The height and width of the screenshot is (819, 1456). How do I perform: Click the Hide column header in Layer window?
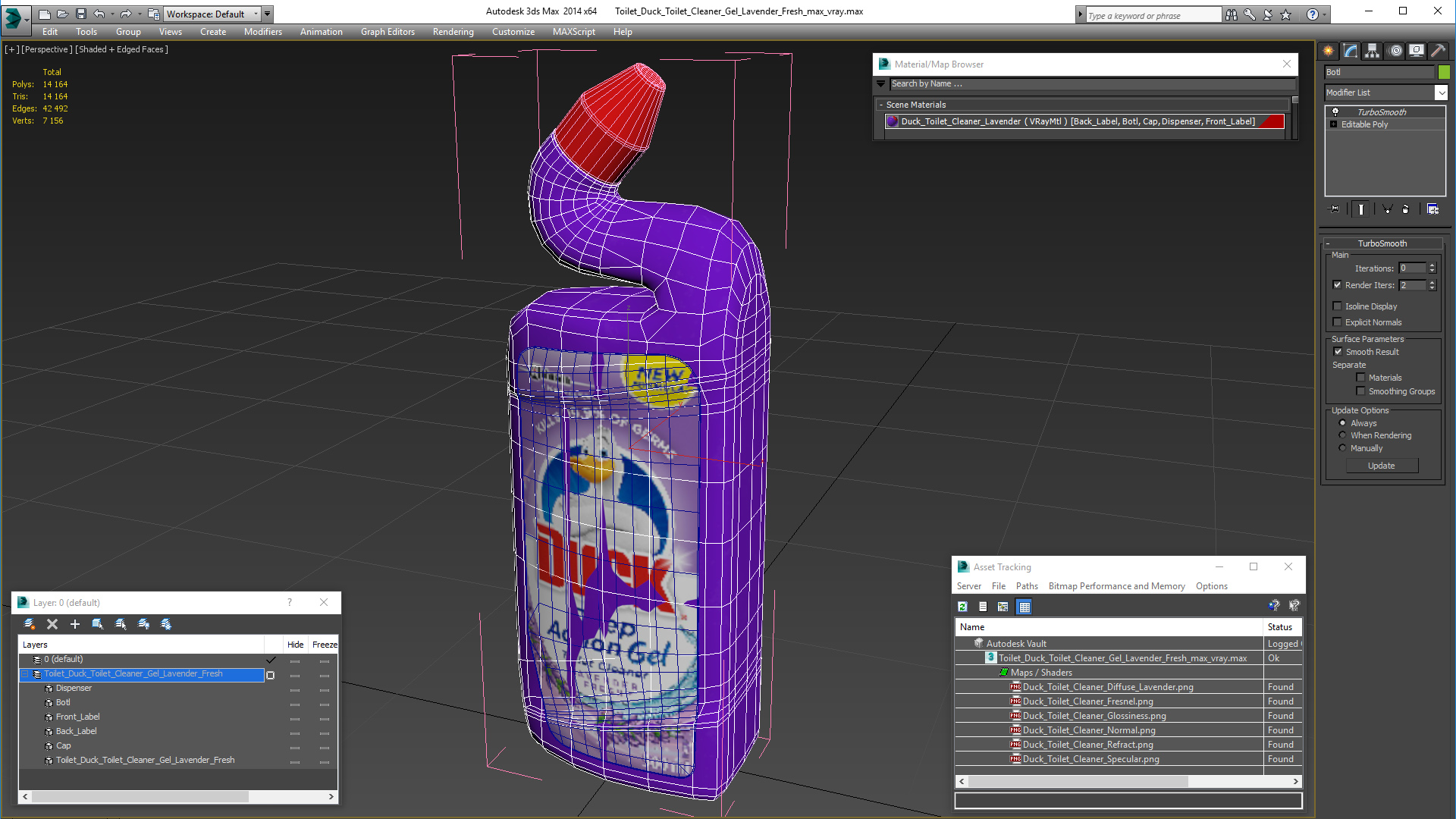[x=295, y=645]
